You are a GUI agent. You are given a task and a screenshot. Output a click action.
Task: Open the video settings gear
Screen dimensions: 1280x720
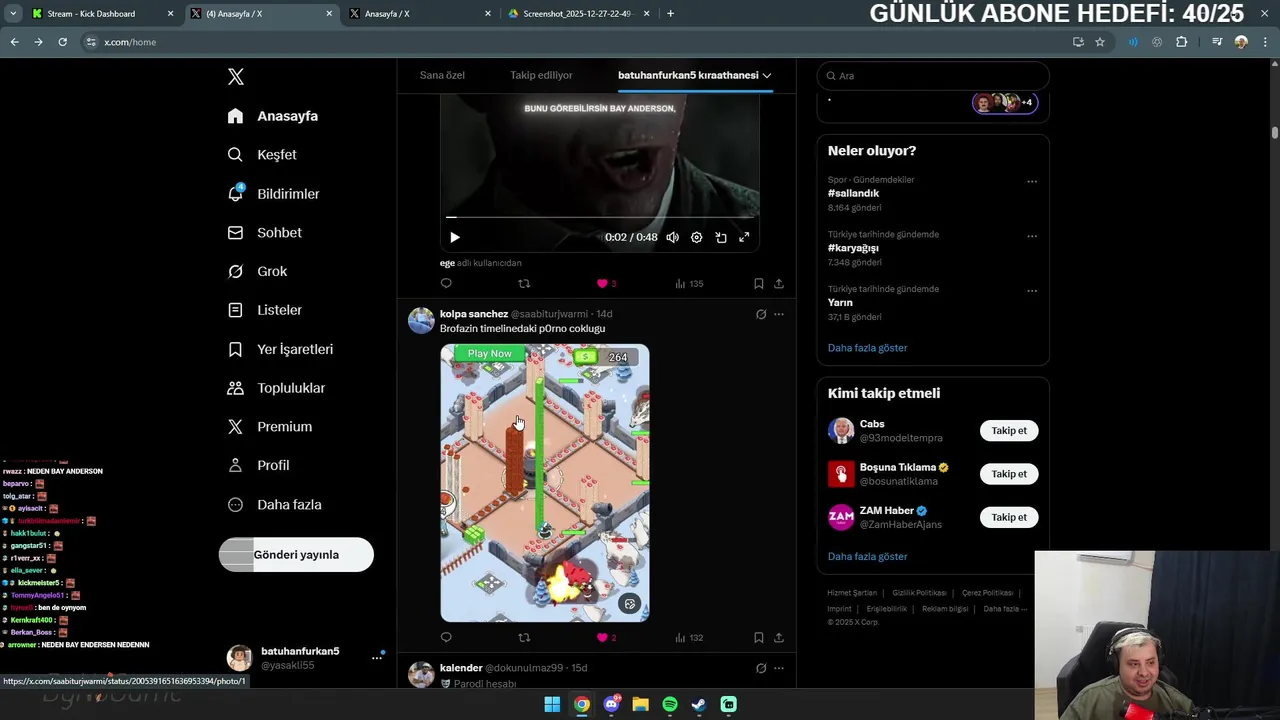tap(696, 237)
